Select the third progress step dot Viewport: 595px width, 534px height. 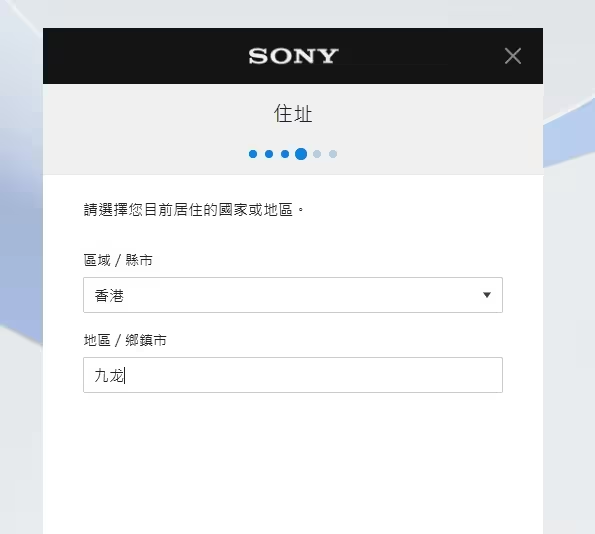[x=285, y=154]
